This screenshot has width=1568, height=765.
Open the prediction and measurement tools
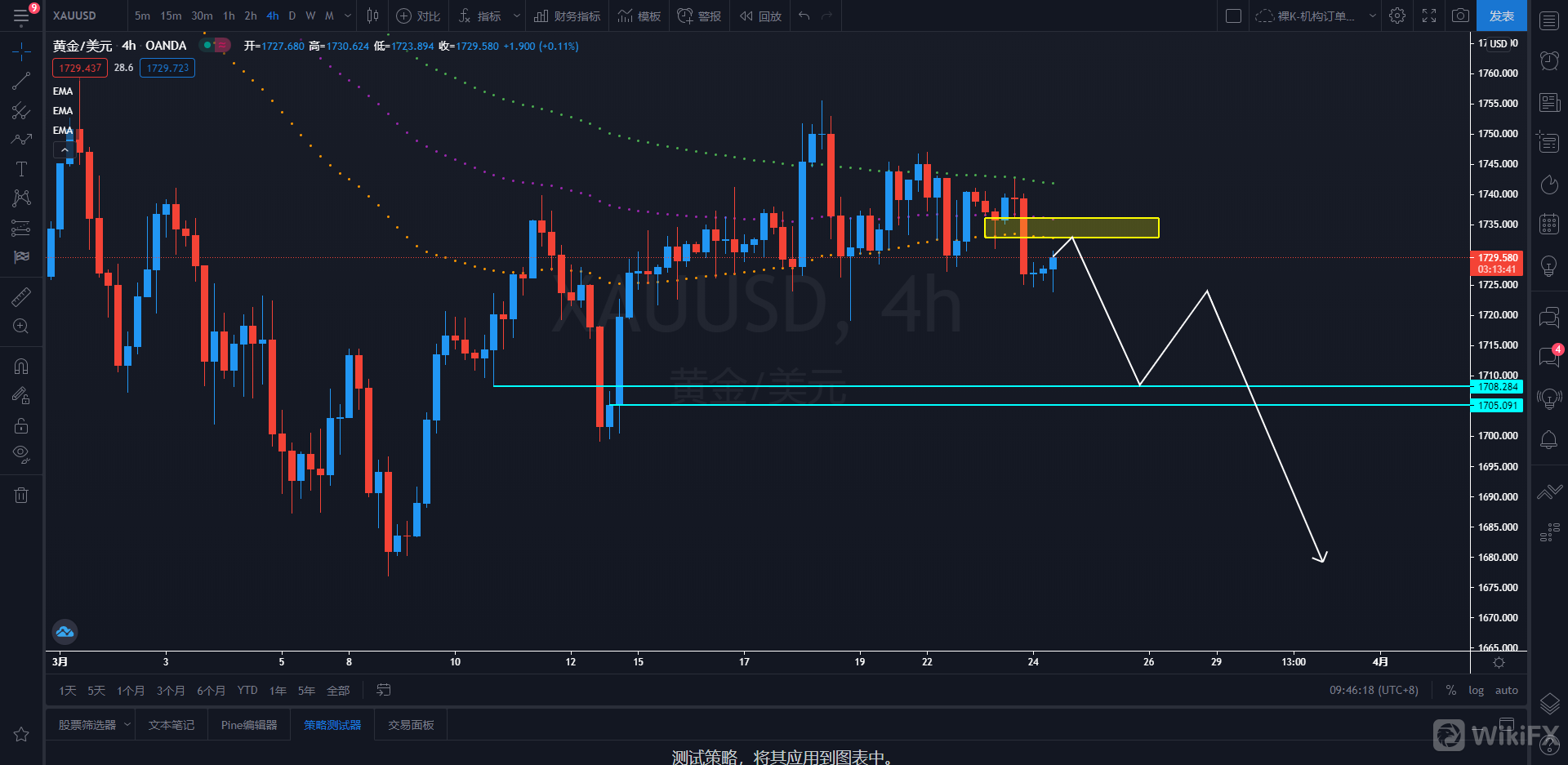[21, 228]
